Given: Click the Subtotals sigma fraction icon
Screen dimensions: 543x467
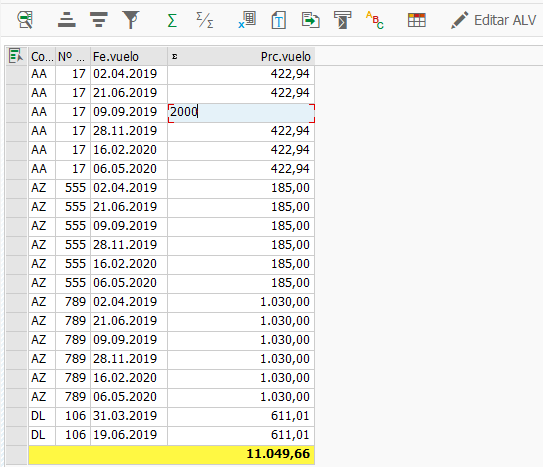Looking at the screenshot, I should pyautogui.click(x=205, y=20).
